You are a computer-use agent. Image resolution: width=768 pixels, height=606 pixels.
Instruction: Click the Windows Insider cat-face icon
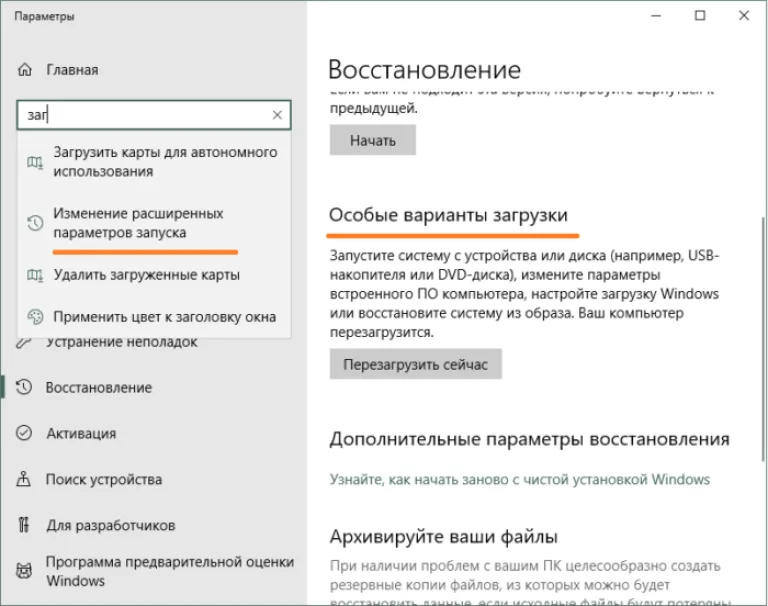[24, 571]
